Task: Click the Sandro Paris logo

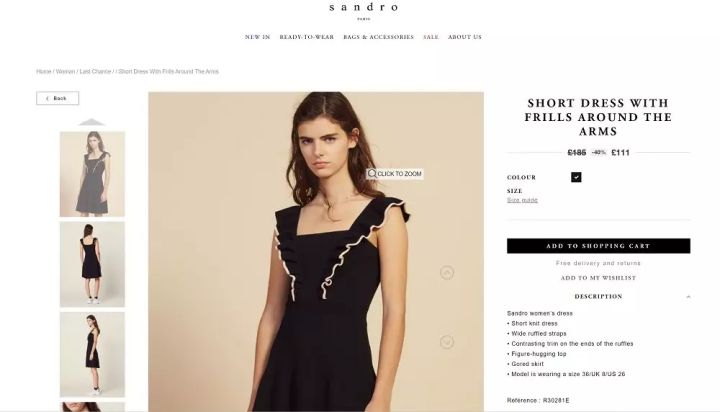Action: pos(364,11)
